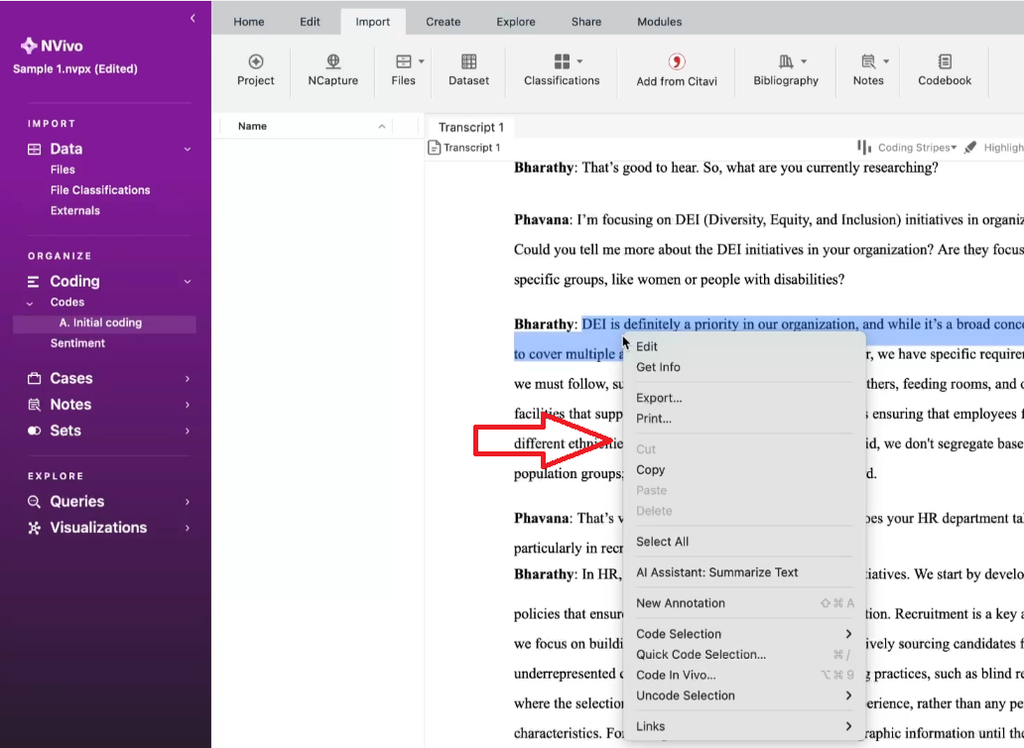
Task: Sort list by Name column header
Action: (x=307, y=126)
